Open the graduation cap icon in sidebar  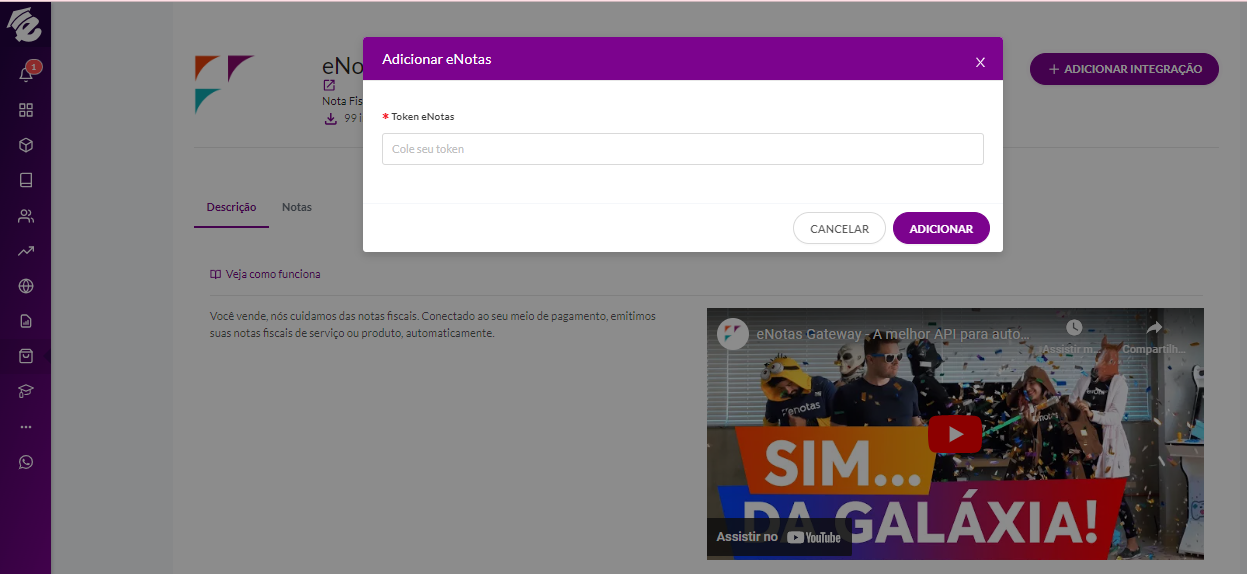coord(26,391)
